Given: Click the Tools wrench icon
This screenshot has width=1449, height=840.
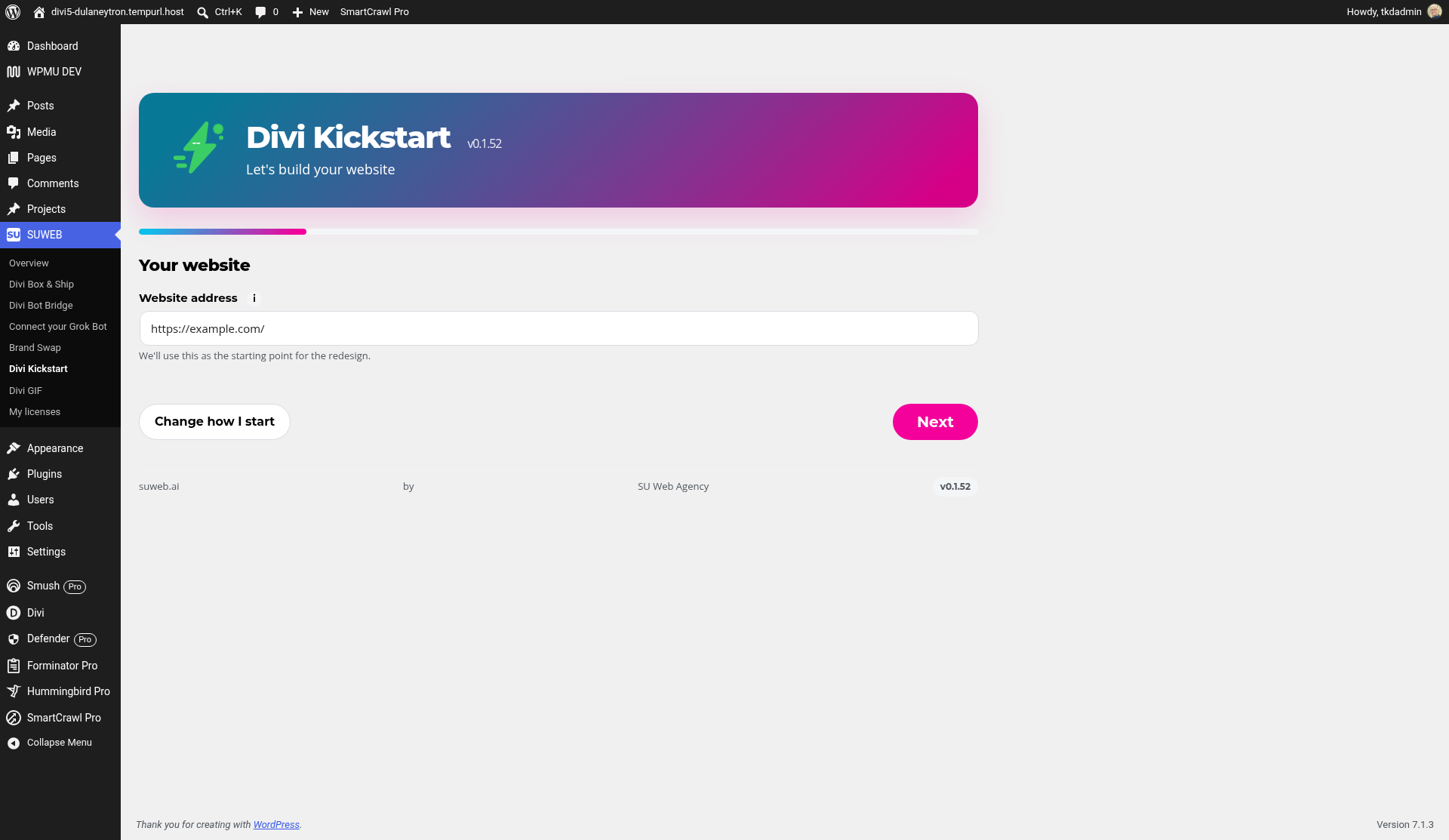Looking at the screenshot, I should 14,526.
